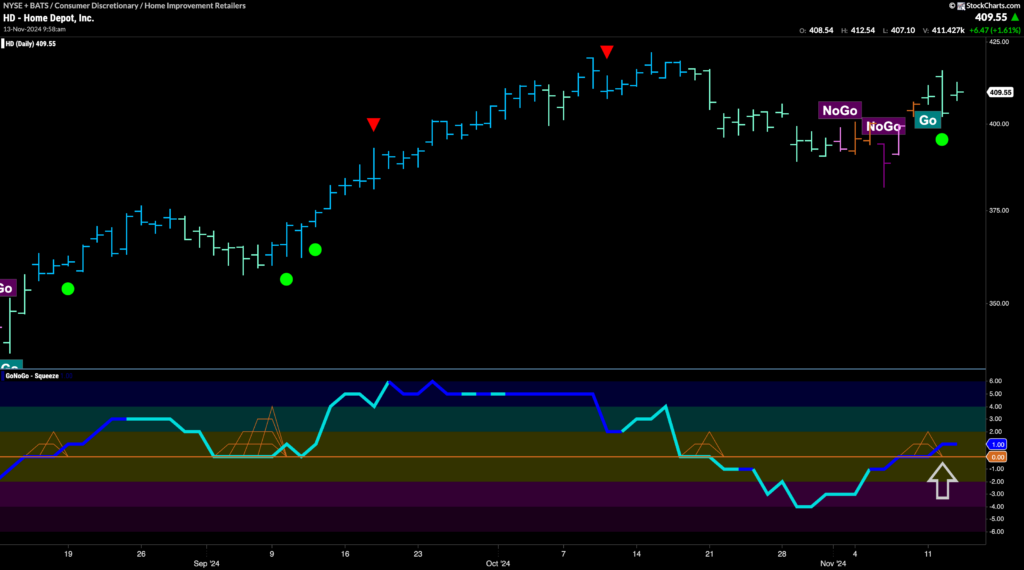Click the upper-left purple NoGo label

tap(838, 110)
